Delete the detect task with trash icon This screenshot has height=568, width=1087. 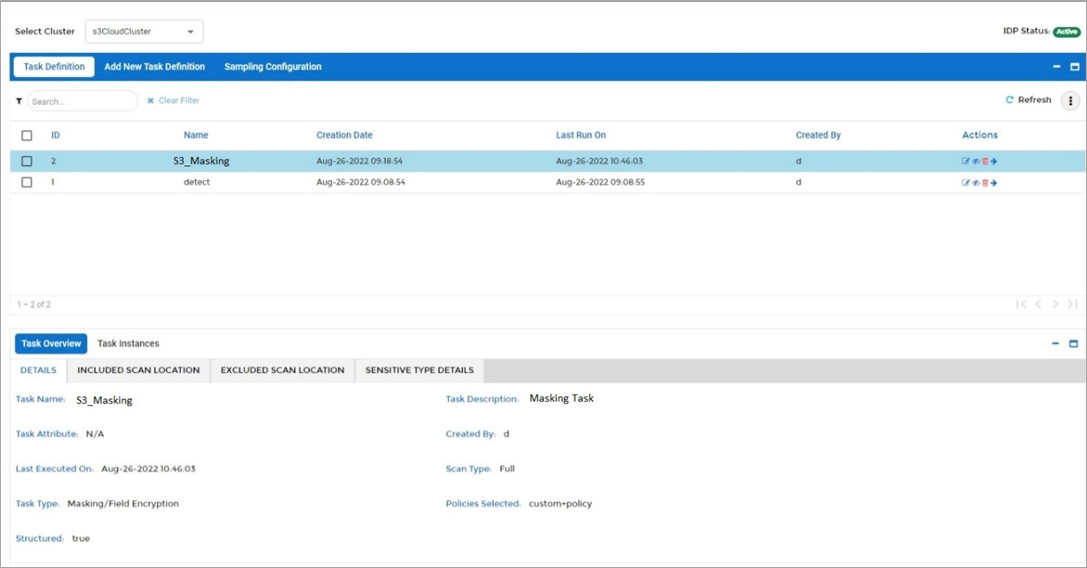pyautogui.click(x=984, y=183)
